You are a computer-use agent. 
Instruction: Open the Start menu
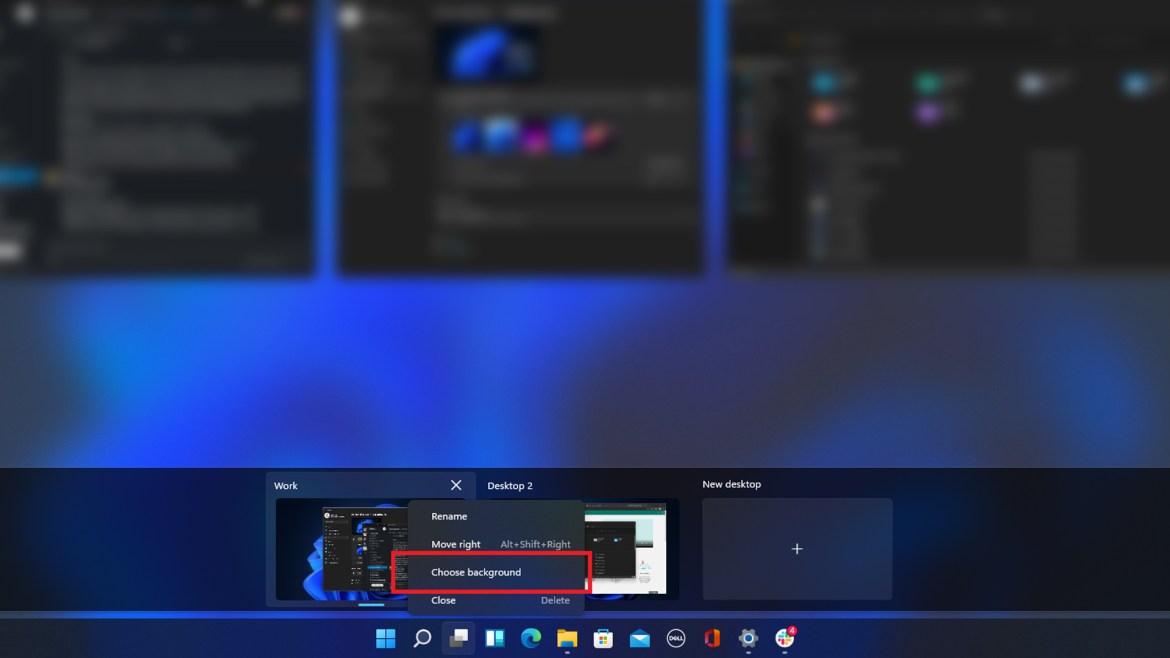[x=386, y=637]
